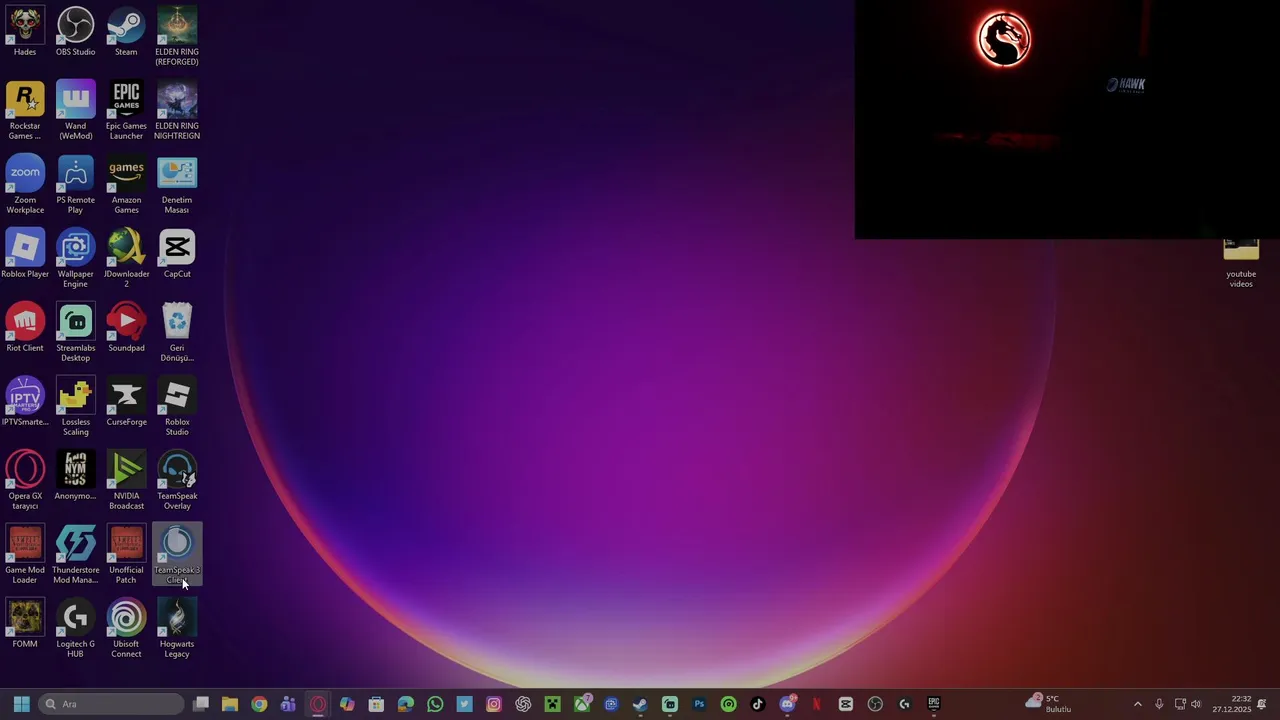Click the Rockstar Games Launcher icon

click(x=25, y=110)
